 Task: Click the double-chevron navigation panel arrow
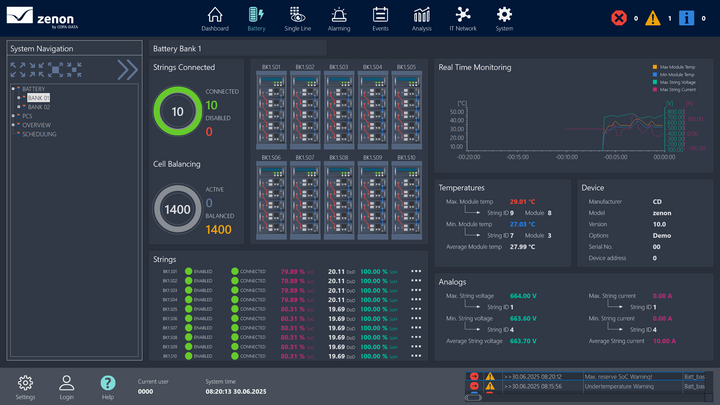pos(127,70)
